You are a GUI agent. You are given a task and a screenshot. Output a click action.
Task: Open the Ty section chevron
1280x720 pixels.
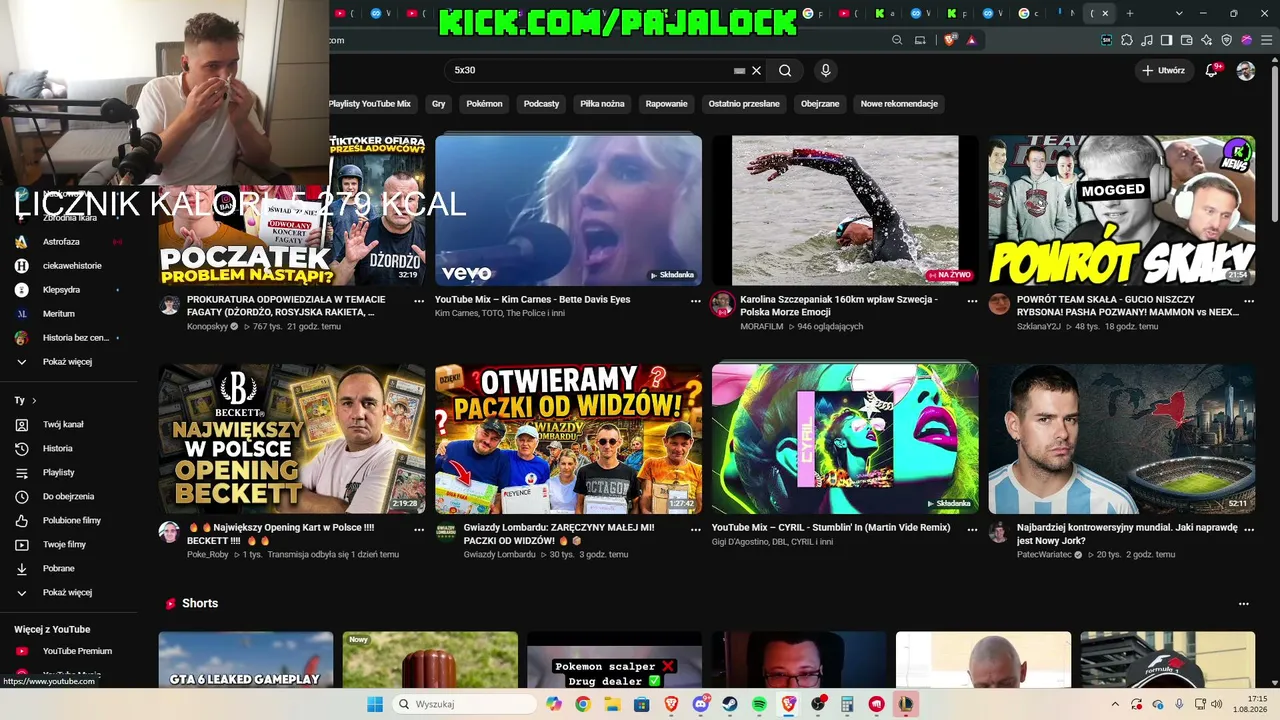pyautogui.click(x=34, y=400)
